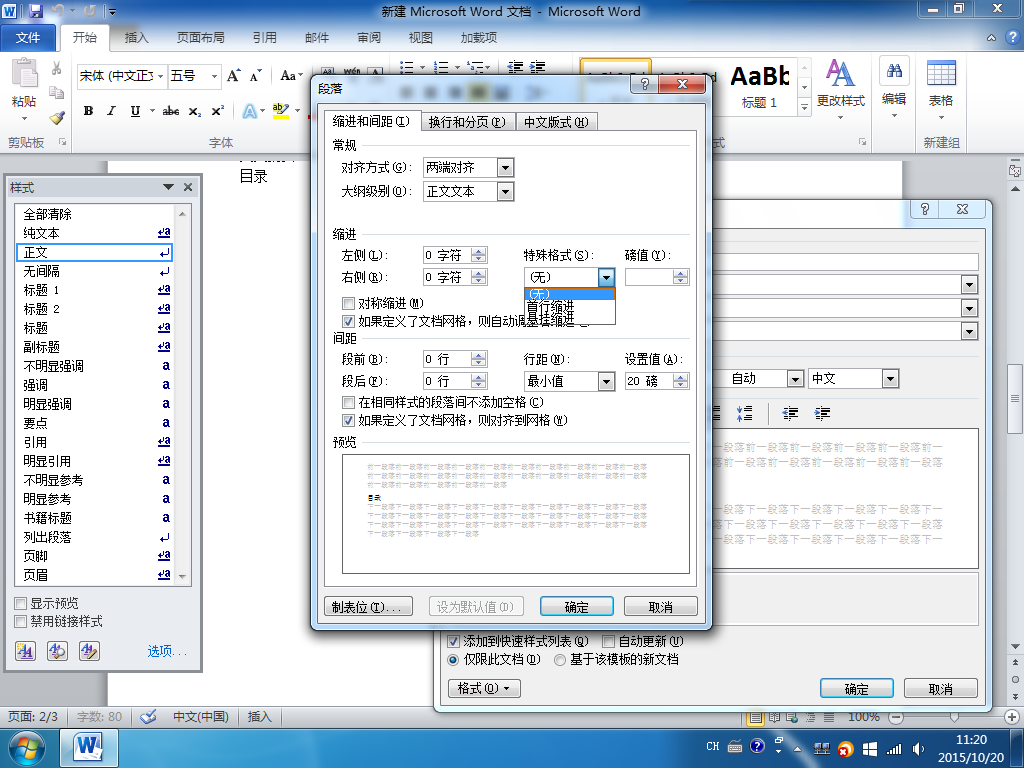Click the zoom slider handle
1024x768 pixels.
coord(954,717)
